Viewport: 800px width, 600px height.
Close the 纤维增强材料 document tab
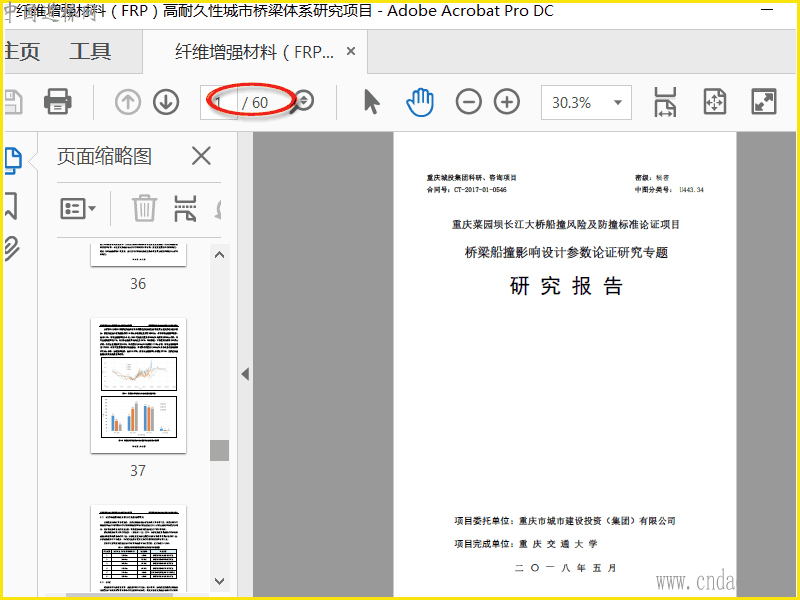point(351,51)
